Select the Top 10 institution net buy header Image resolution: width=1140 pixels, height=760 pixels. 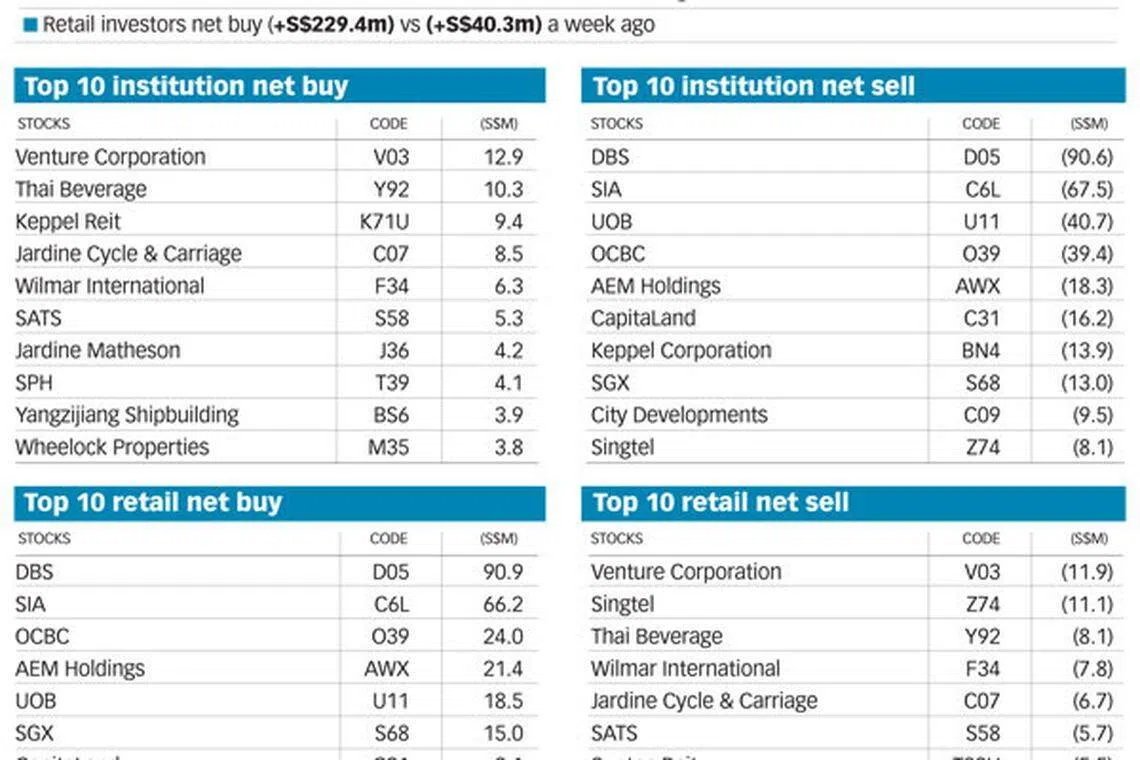186,86
